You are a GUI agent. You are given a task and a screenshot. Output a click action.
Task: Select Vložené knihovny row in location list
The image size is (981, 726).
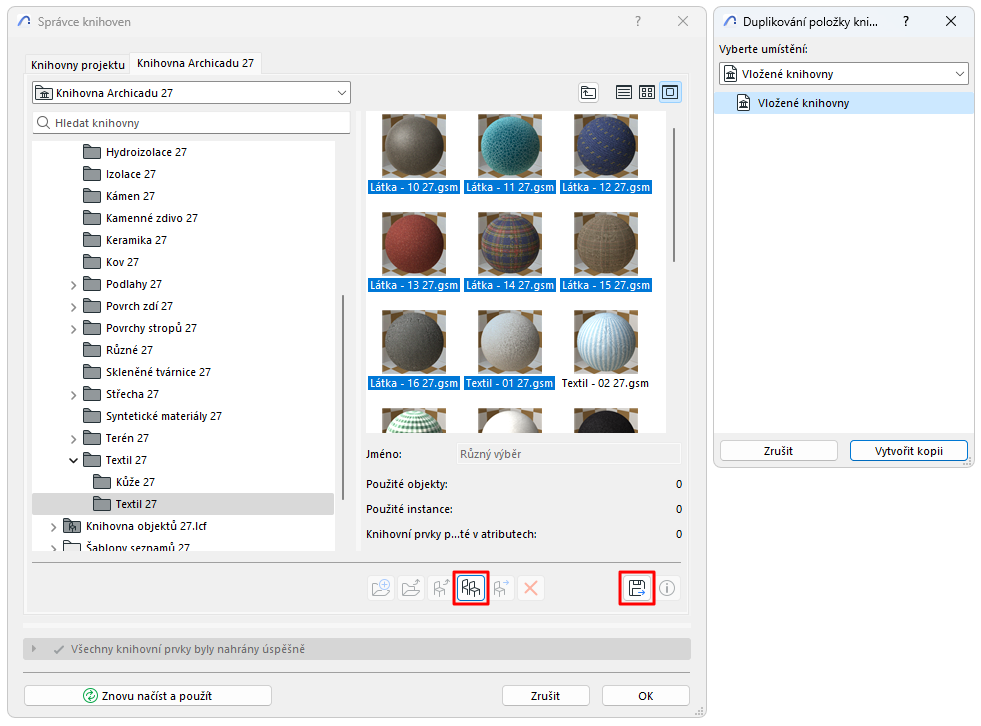tap(843, 103)
